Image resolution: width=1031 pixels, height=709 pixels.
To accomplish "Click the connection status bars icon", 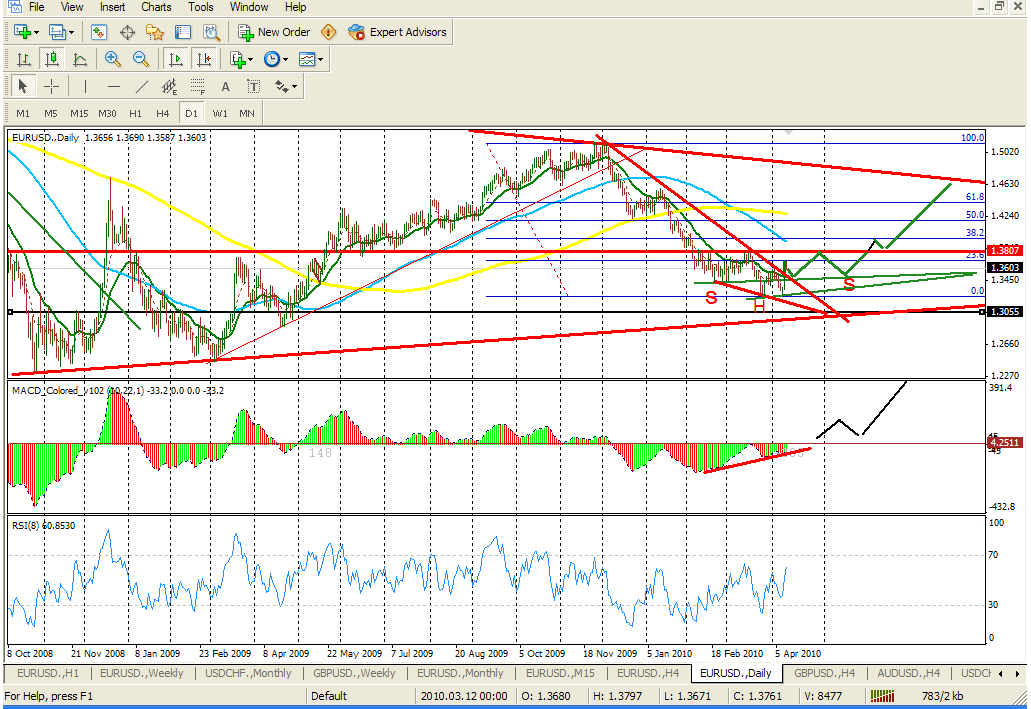I will click(x=882, y=695).
